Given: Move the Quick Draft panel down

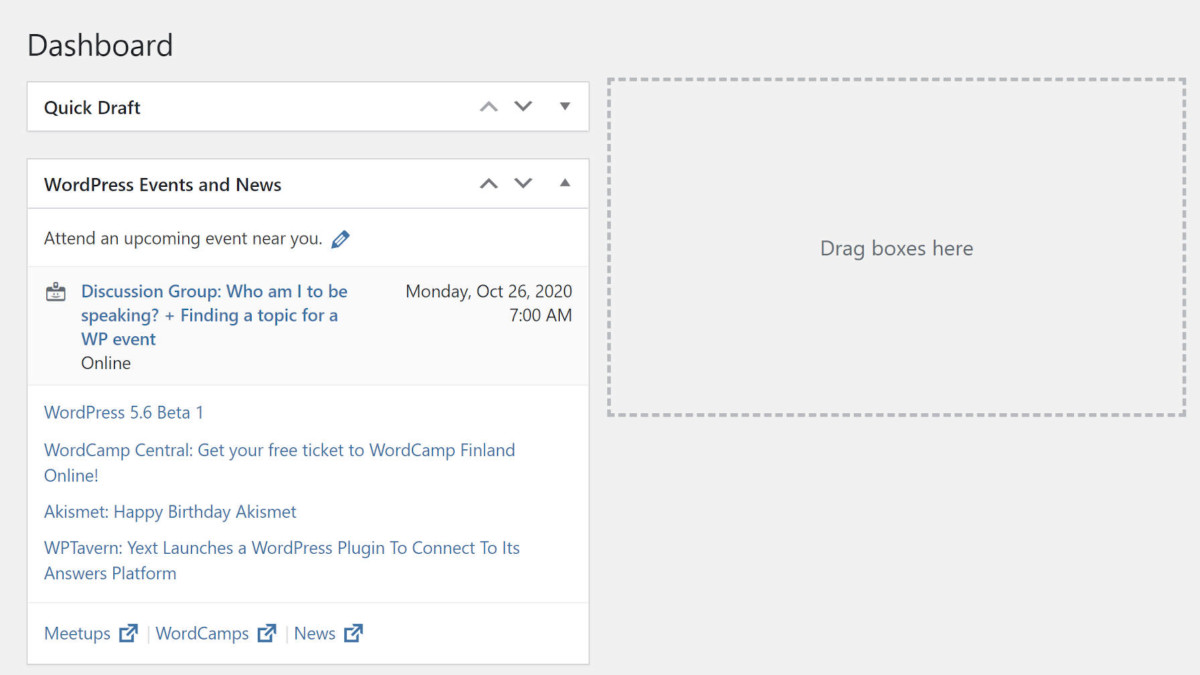Looking at the screenshot, I should (523, 106).
